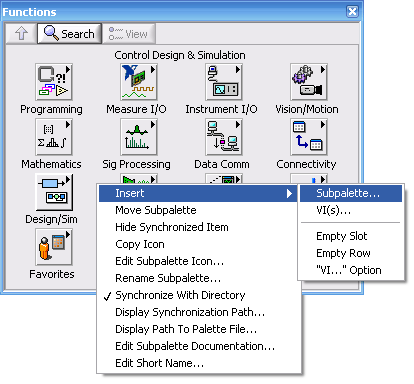Click the Connectivity text label

(x=306, y=164)
